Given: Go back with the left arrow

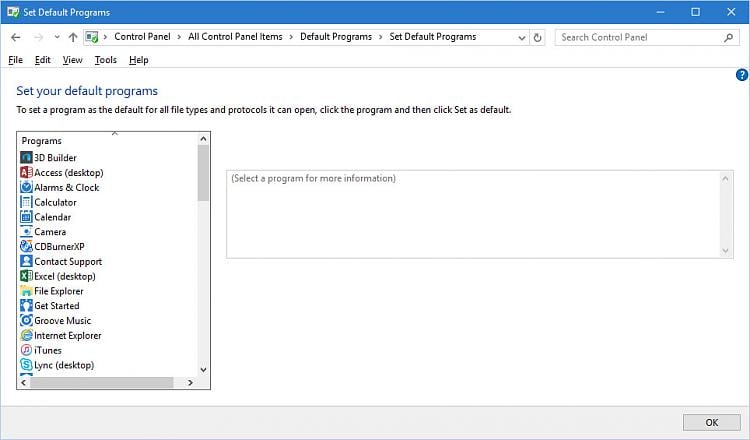Looking at the screenshot, I should pyautogui.click(x=16, y=37).
